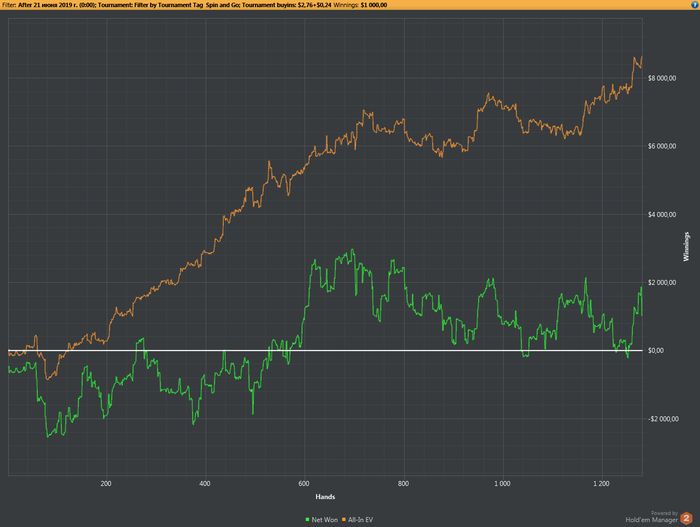Click the $6 000,00 axis label
This screenshot has height=527, width=700.
click(662, 146)
